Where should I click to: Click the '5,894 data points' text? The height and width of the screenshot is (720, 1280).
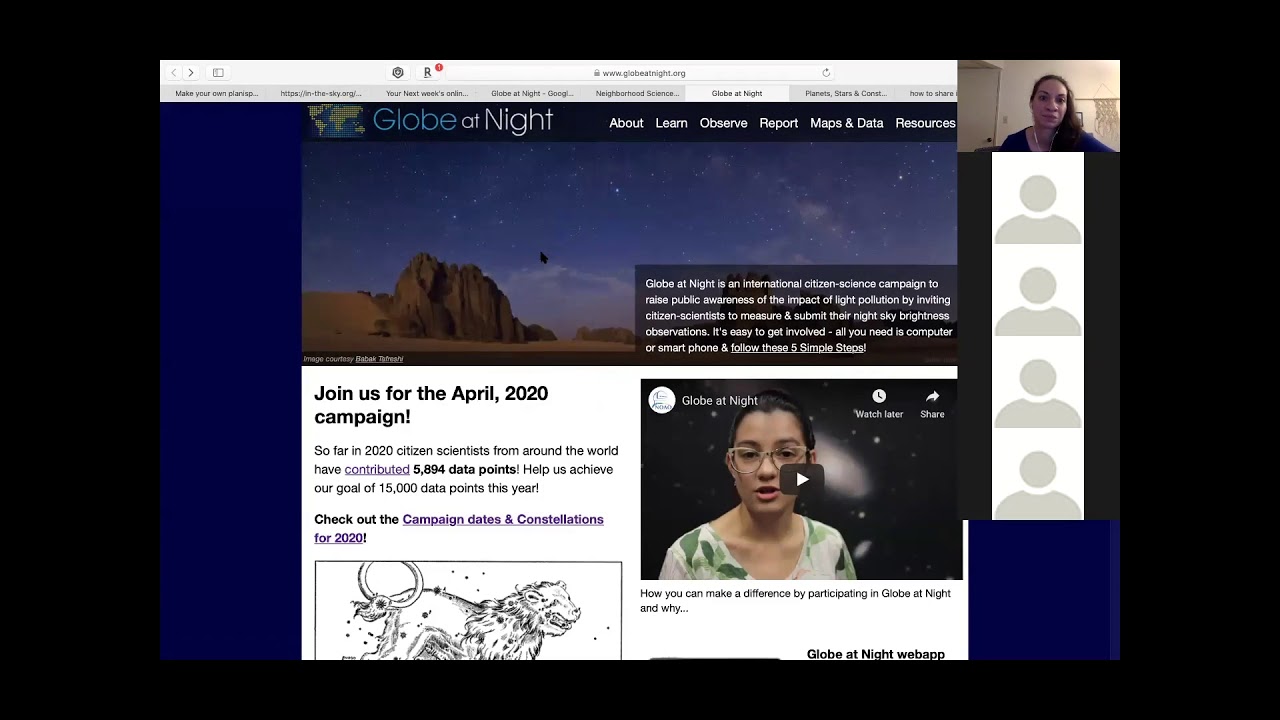(x=465, y=469)
